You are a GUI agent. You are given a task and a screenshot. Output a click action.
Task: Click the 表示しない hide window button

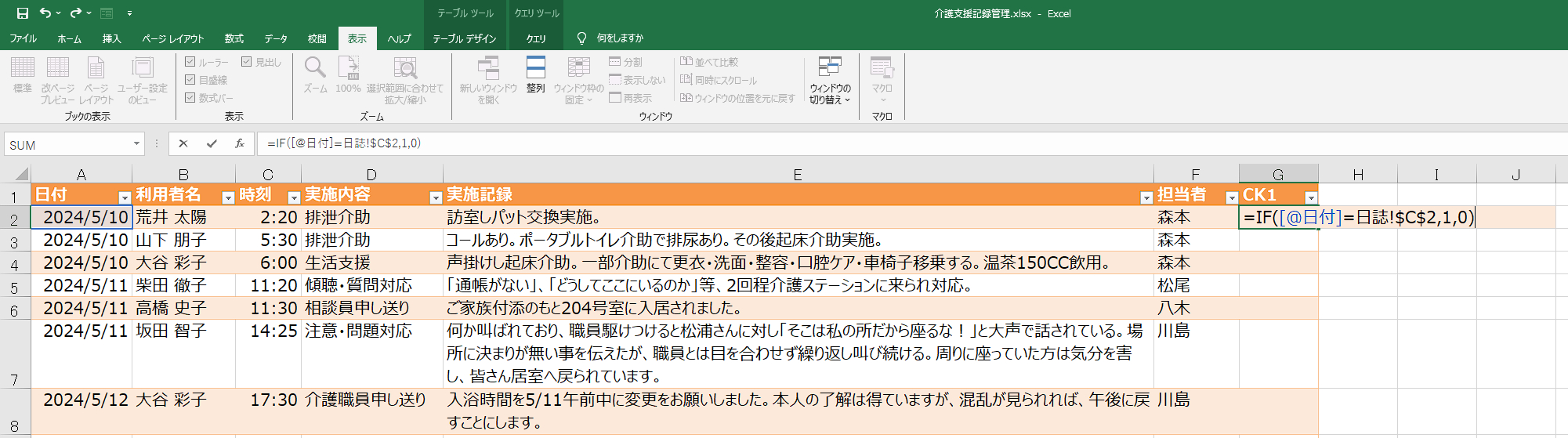click(x=637, y=80)
